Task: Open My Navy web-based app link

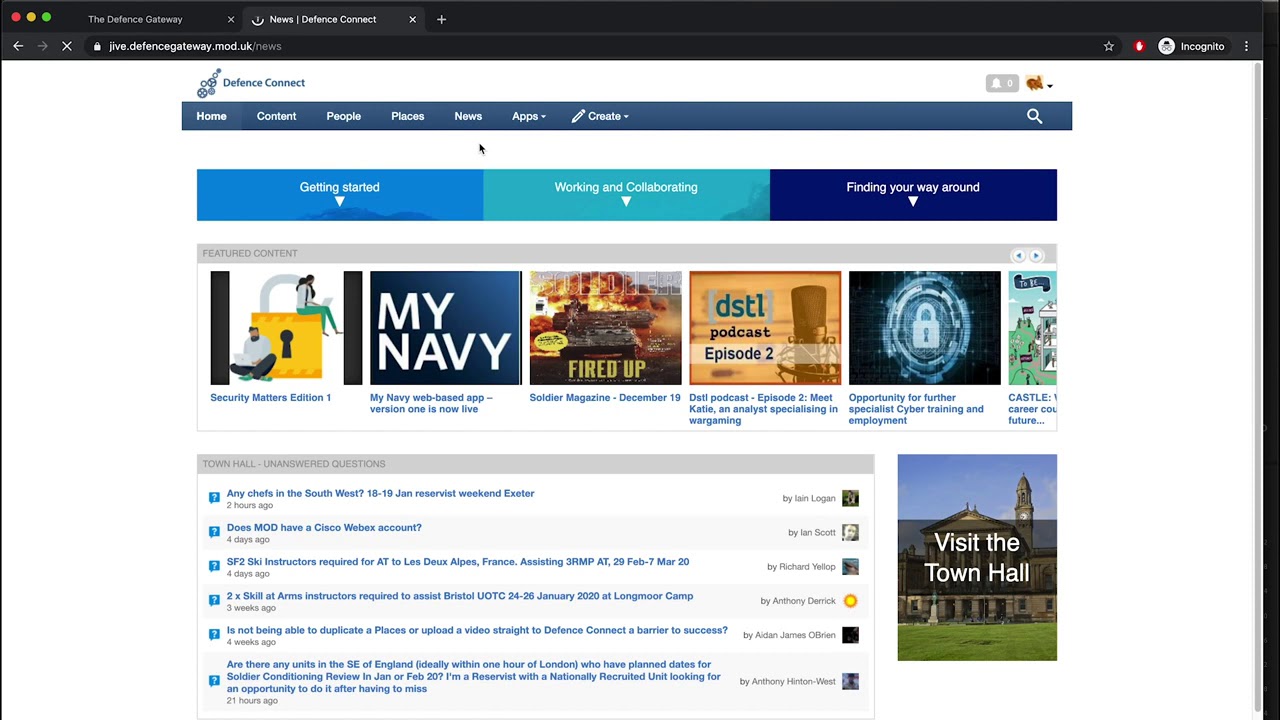Action: pyautogui.click(x=431, y=403)
